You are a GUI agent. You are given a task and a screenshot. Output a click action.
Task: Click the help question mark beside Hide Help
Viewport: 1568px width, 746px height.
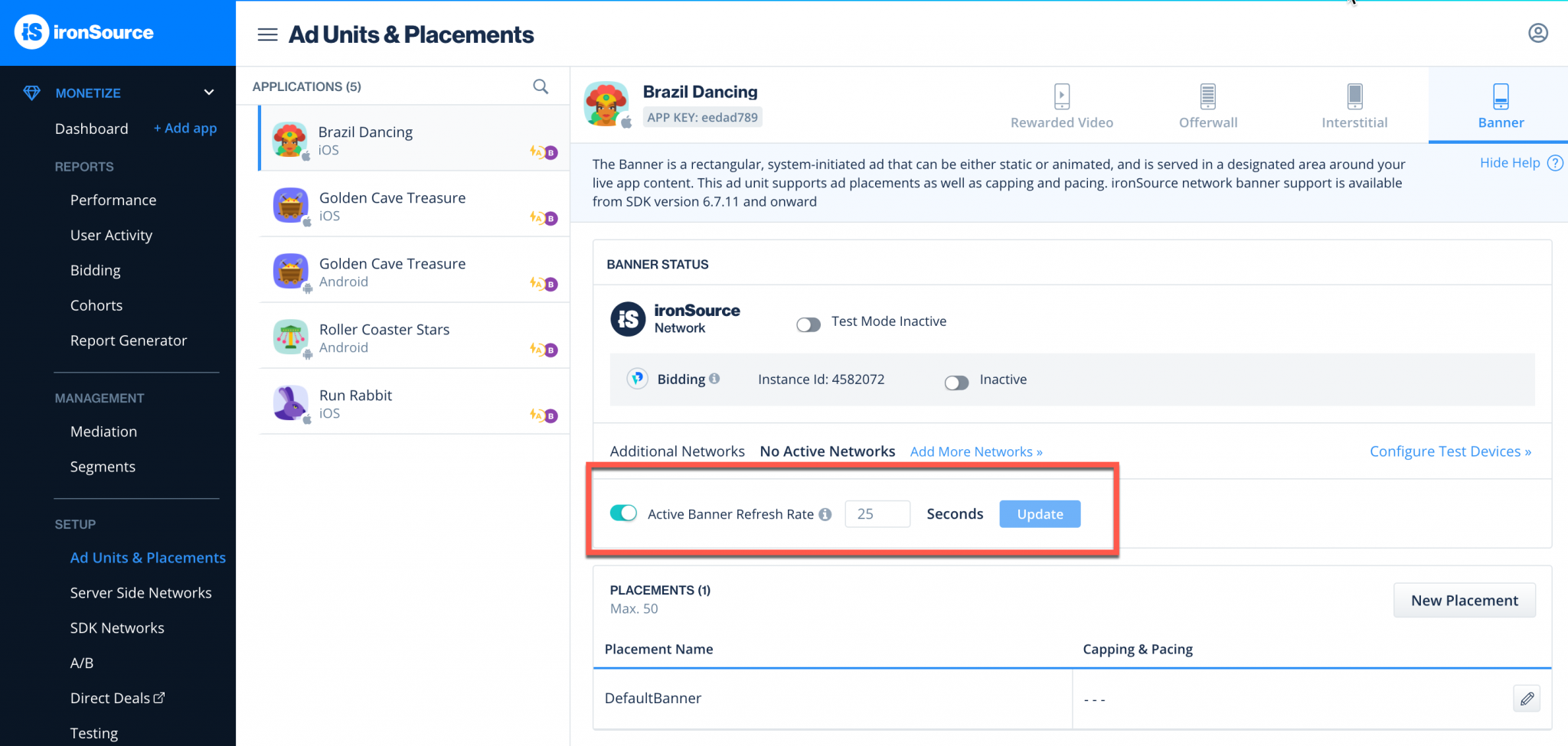tap(1556, 162)
